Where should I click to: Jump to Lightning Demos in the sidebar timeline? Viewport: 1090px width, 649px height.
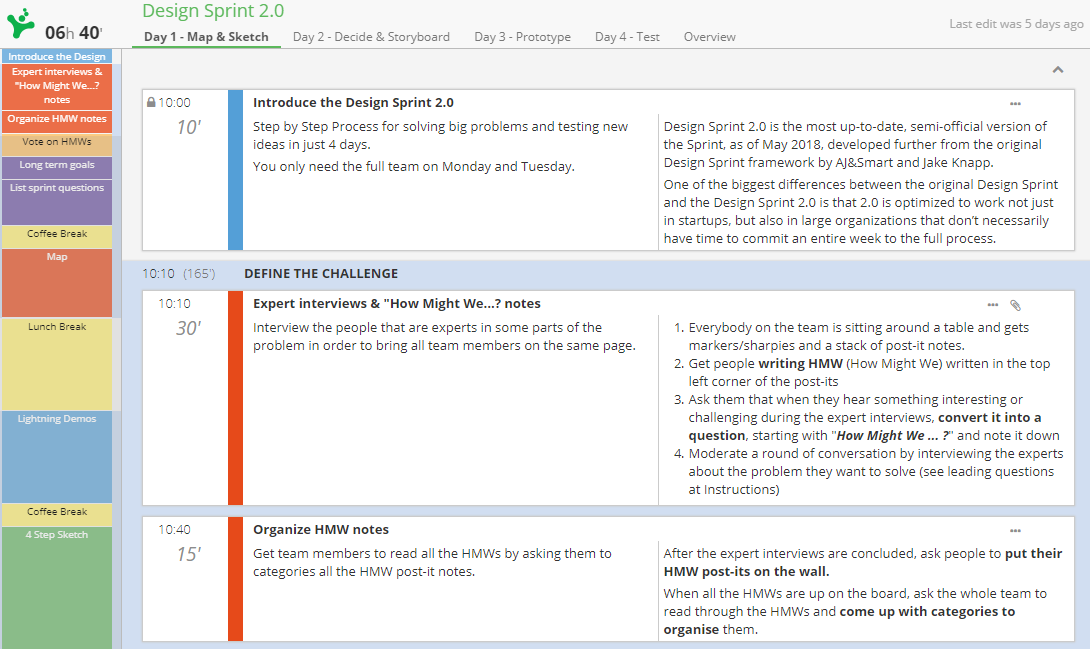(x=57, y=419)
